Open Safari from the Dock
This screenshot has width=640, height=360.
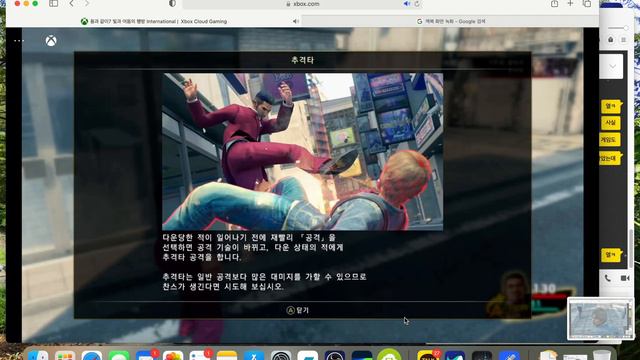point(92,356)
